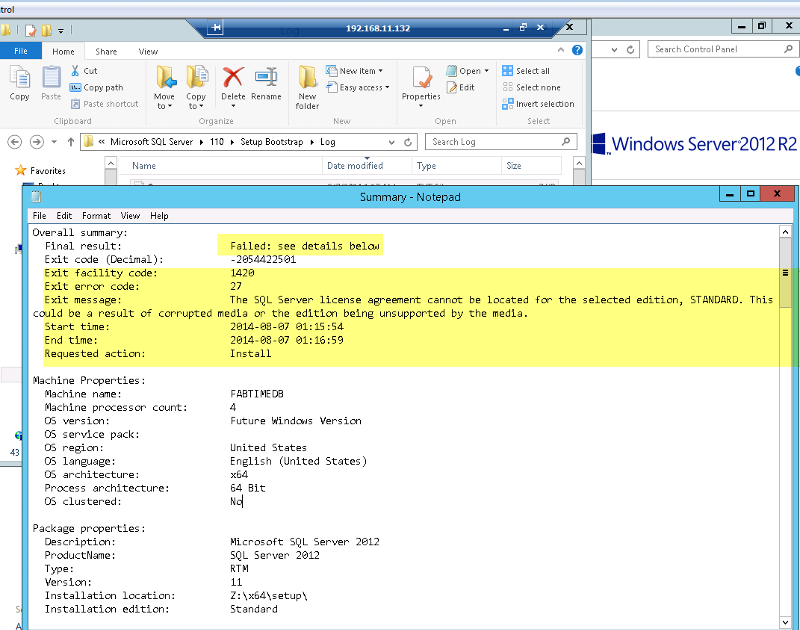Expand the Delete options arrow
This screenshot has width=800, height=630.
[x=233, y=106]
